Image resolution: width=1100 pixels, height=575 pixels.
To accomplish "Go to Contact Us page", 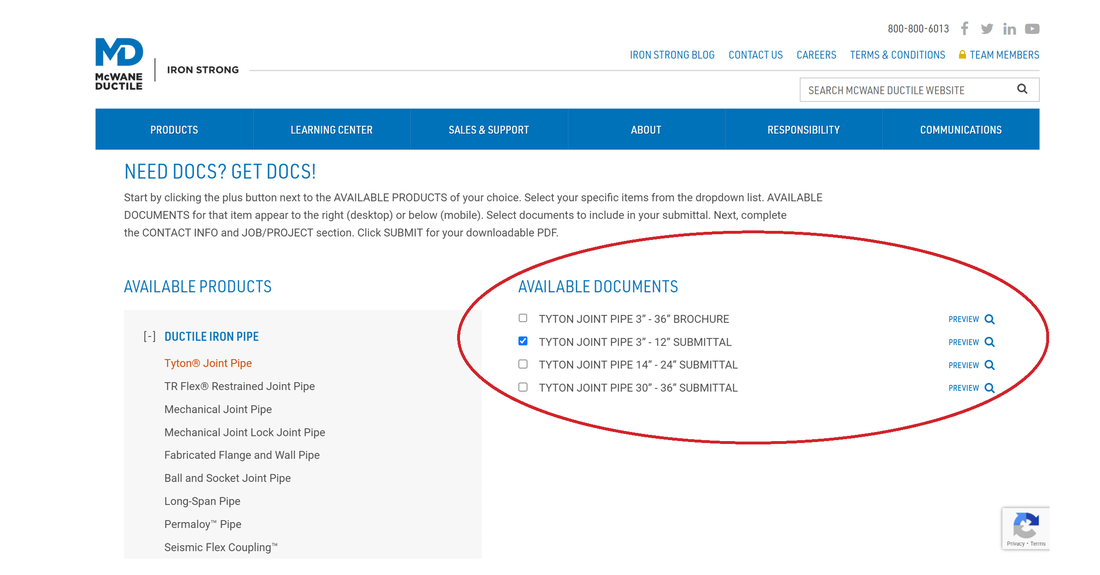I will [756, 55].
